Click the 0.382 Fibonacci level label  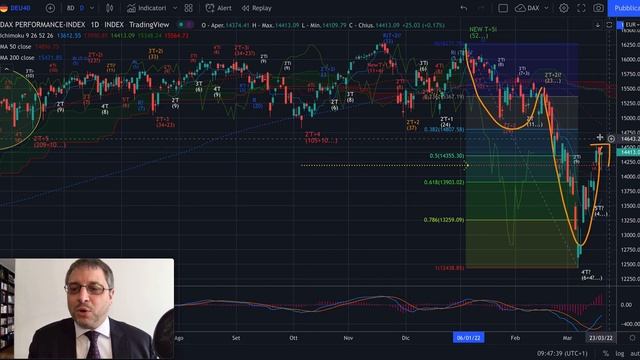pyautogui.click(x=444, y=129)
